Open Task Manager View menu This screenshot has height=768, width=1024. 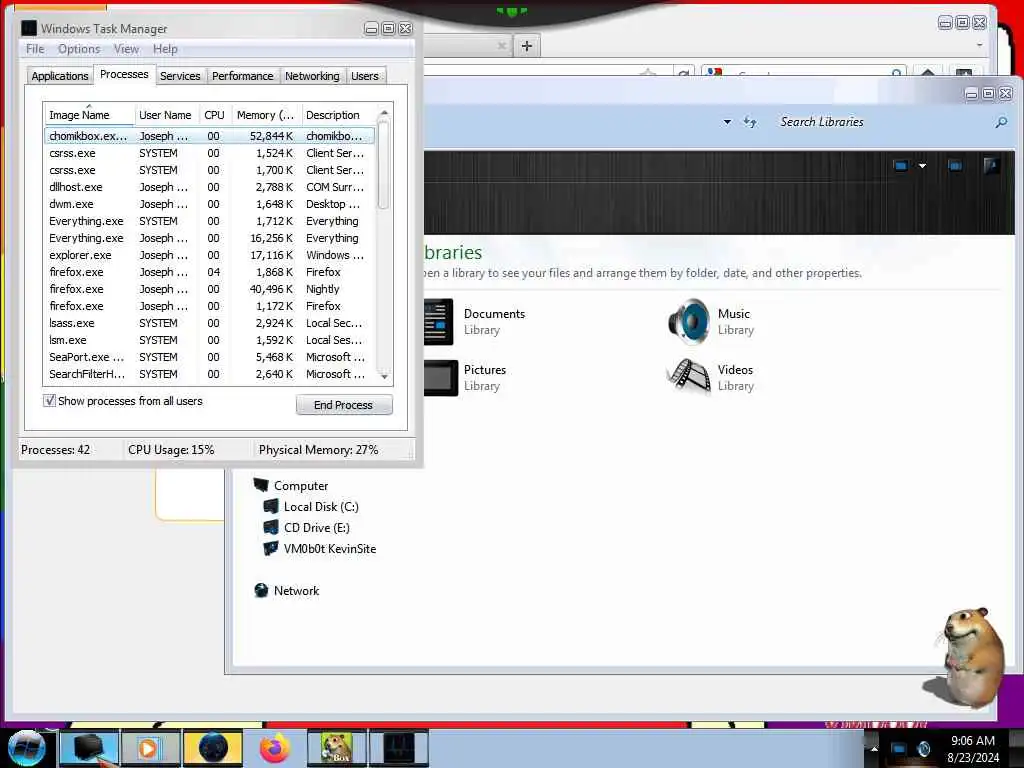126,49
